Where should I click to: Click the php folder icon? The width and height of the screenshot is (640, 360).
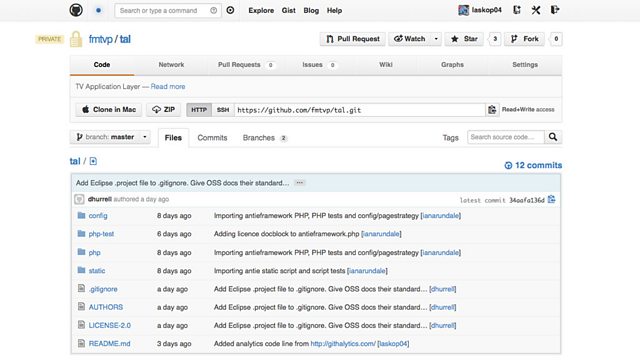(81, 252)
